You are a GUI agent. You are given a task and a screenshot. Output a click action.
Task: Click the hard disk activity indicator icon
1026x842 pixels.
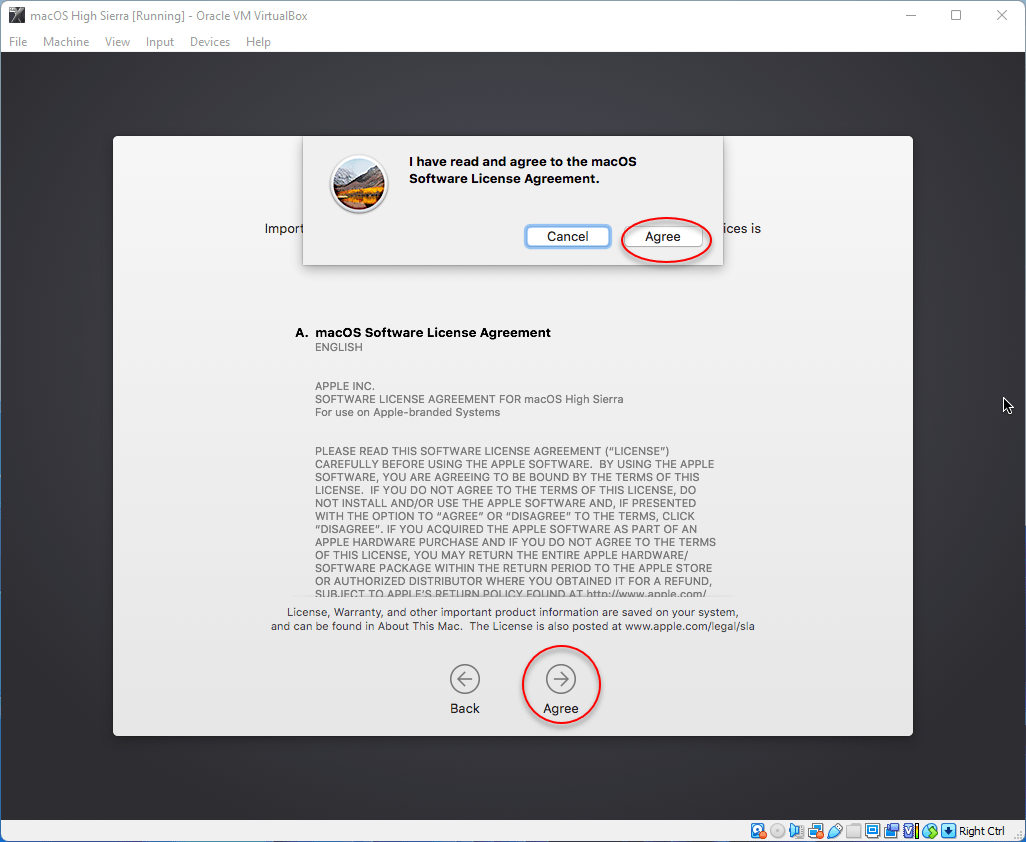(758, 831)
